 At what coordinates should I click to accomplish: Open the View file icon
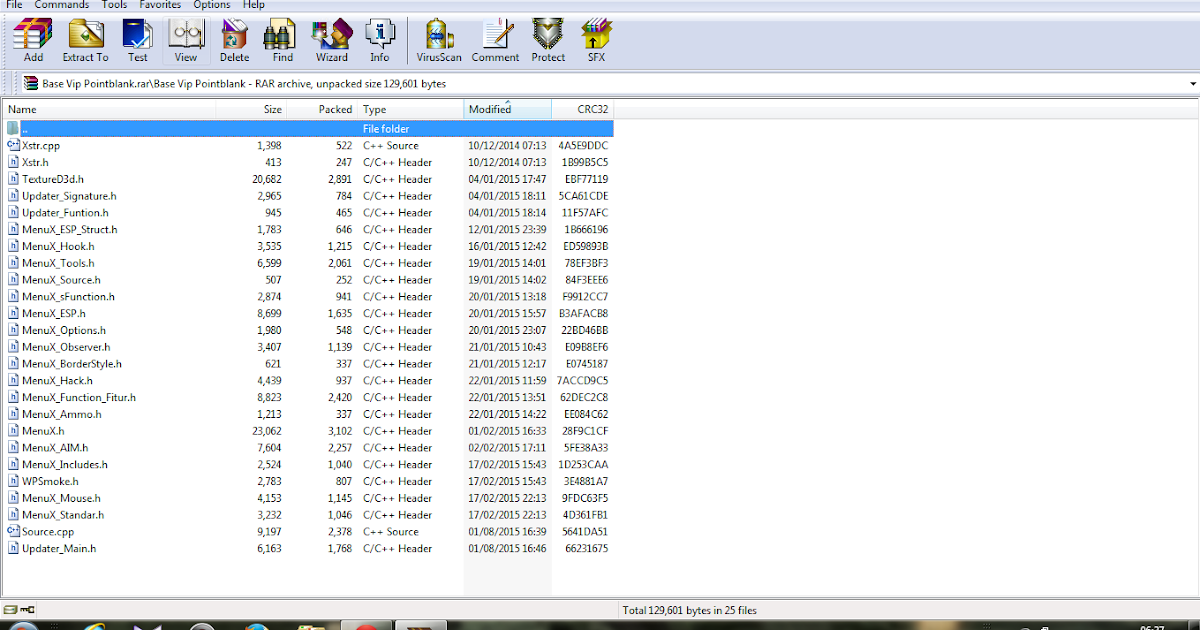pyautogui.click(x=185, y=40)
